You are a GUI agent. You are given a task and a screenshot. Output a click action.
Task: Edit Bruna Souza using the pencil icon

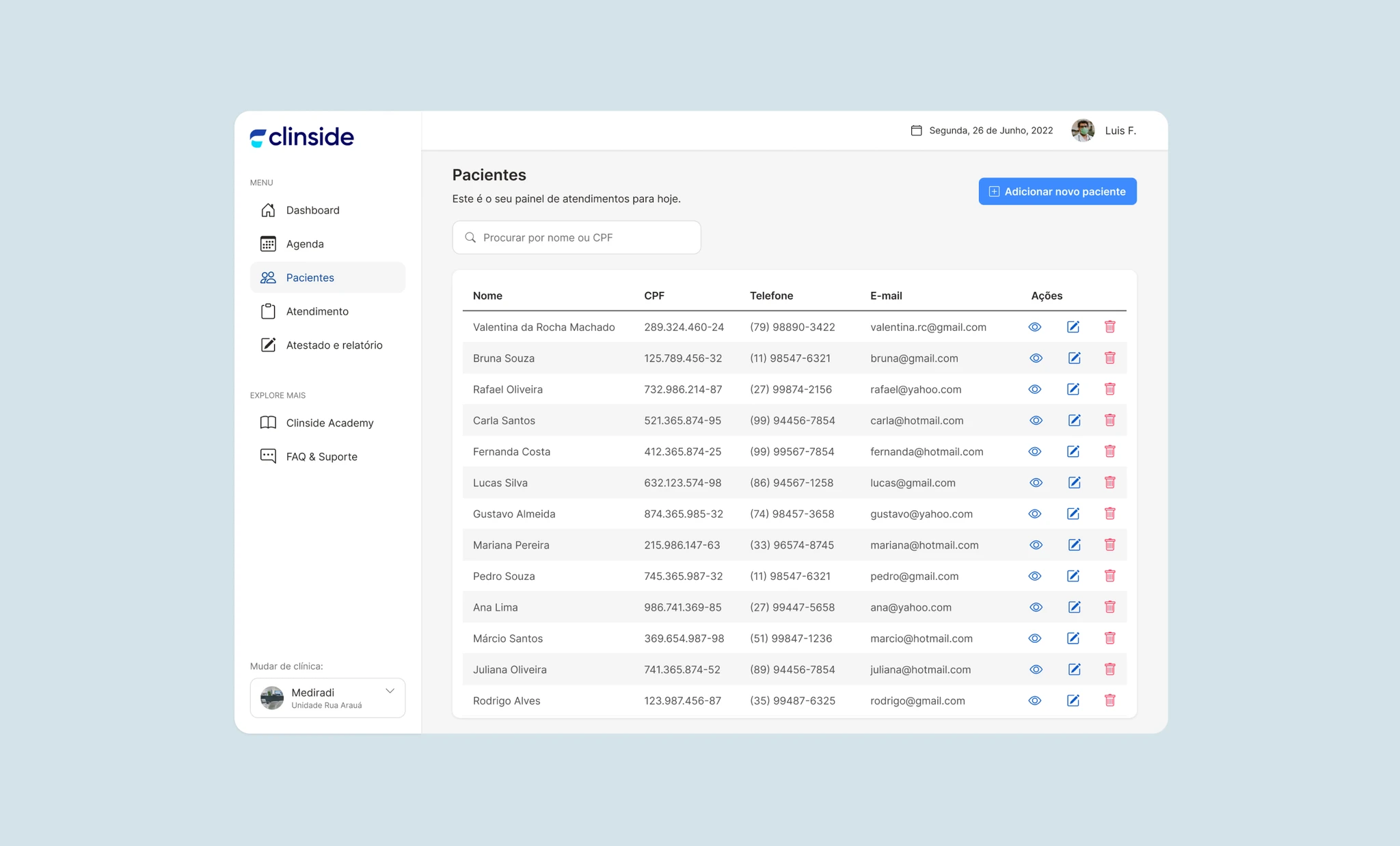pyautogui.click(x=1073, y=358)
